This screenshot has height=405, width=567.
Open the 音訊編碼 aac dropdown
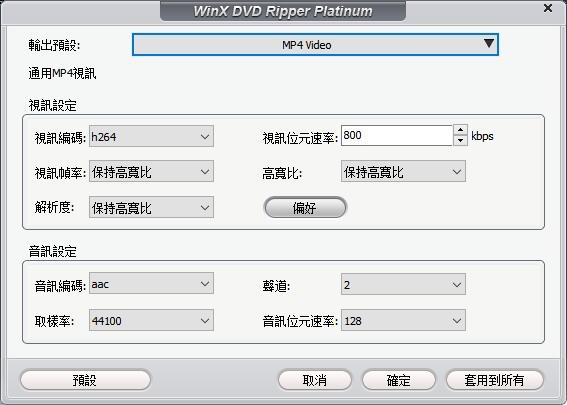[151, 284]
